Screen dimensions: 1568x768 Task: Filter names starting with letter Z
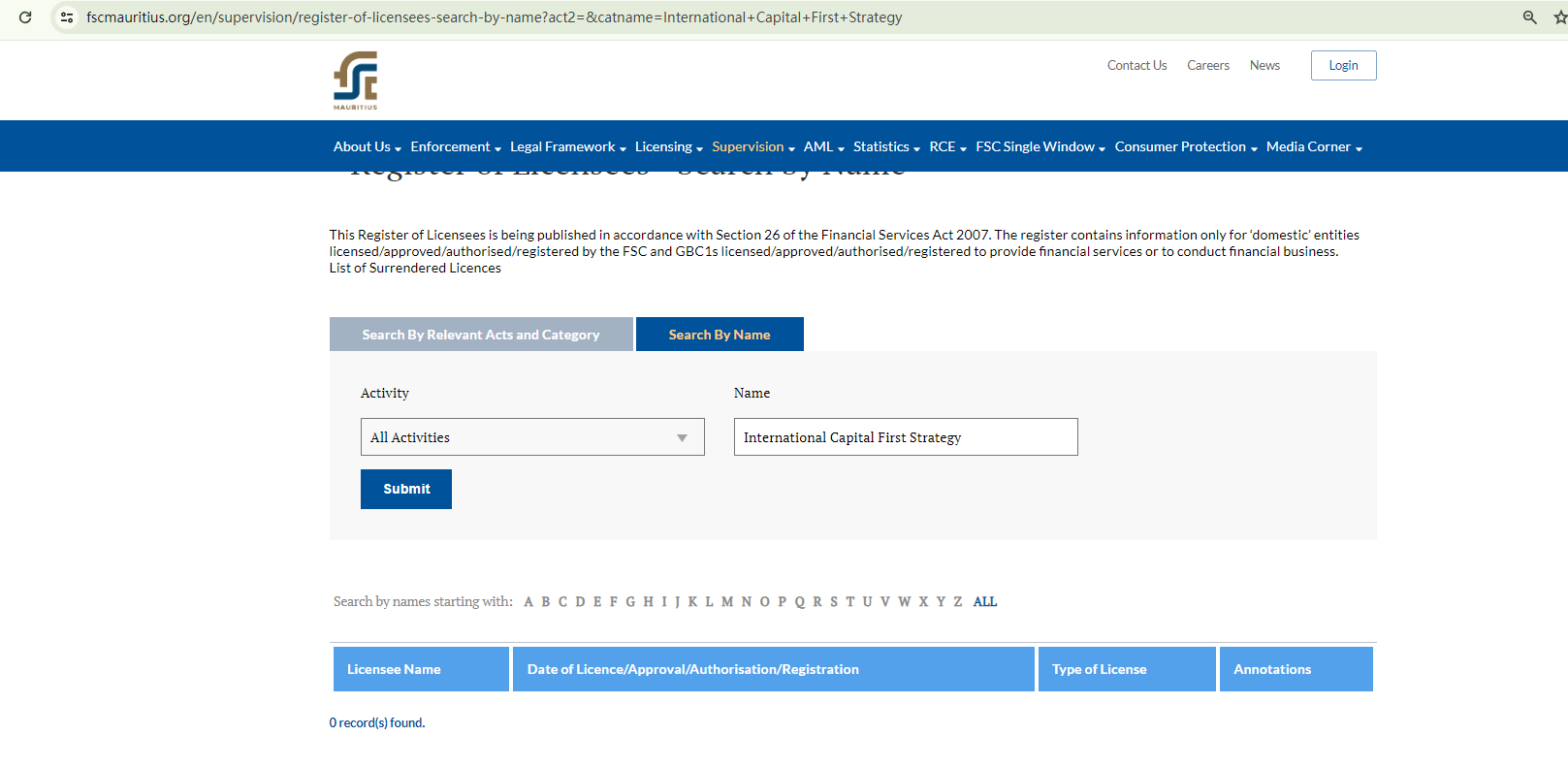click(x=958, y=601)
